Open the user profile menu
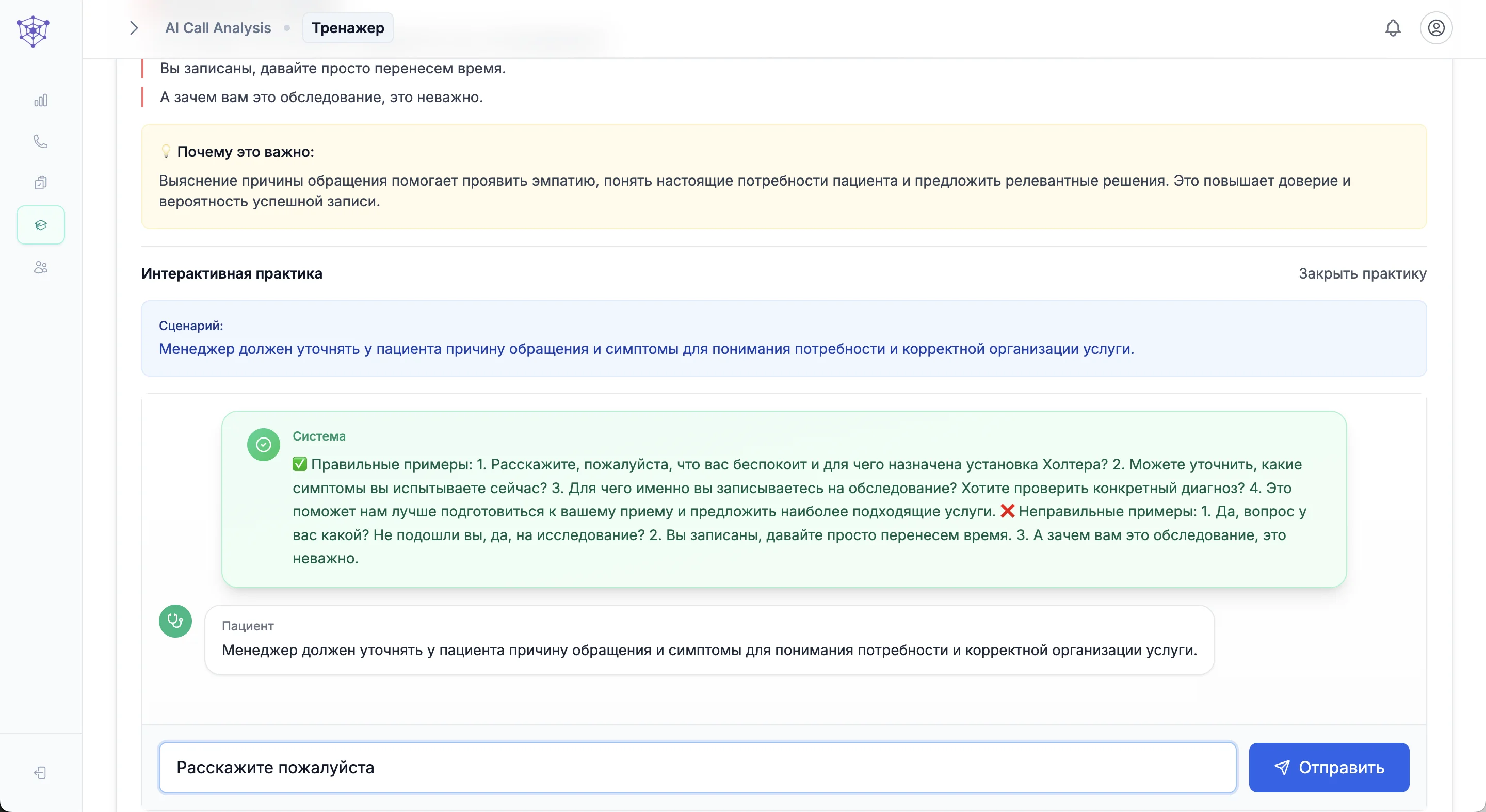 [x=1436, y=28]
